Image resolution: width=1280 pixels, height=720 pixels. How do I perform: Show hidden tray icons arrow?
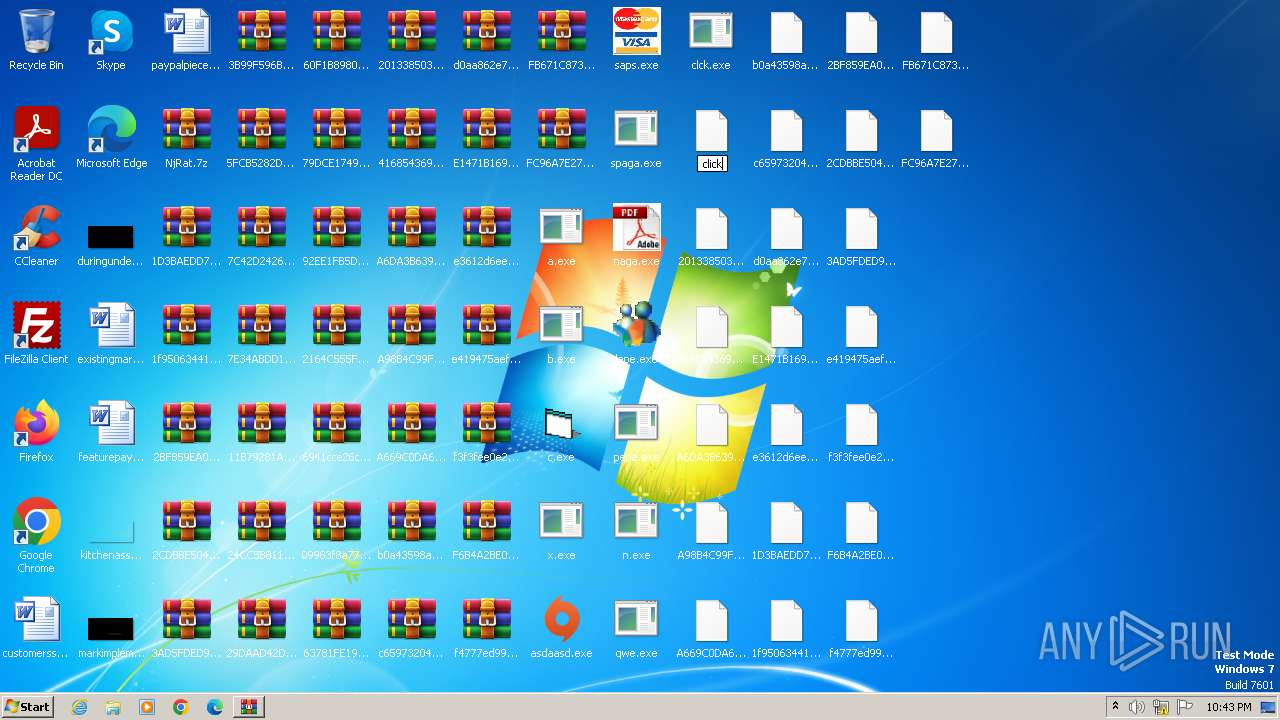tap(1115, 707)
